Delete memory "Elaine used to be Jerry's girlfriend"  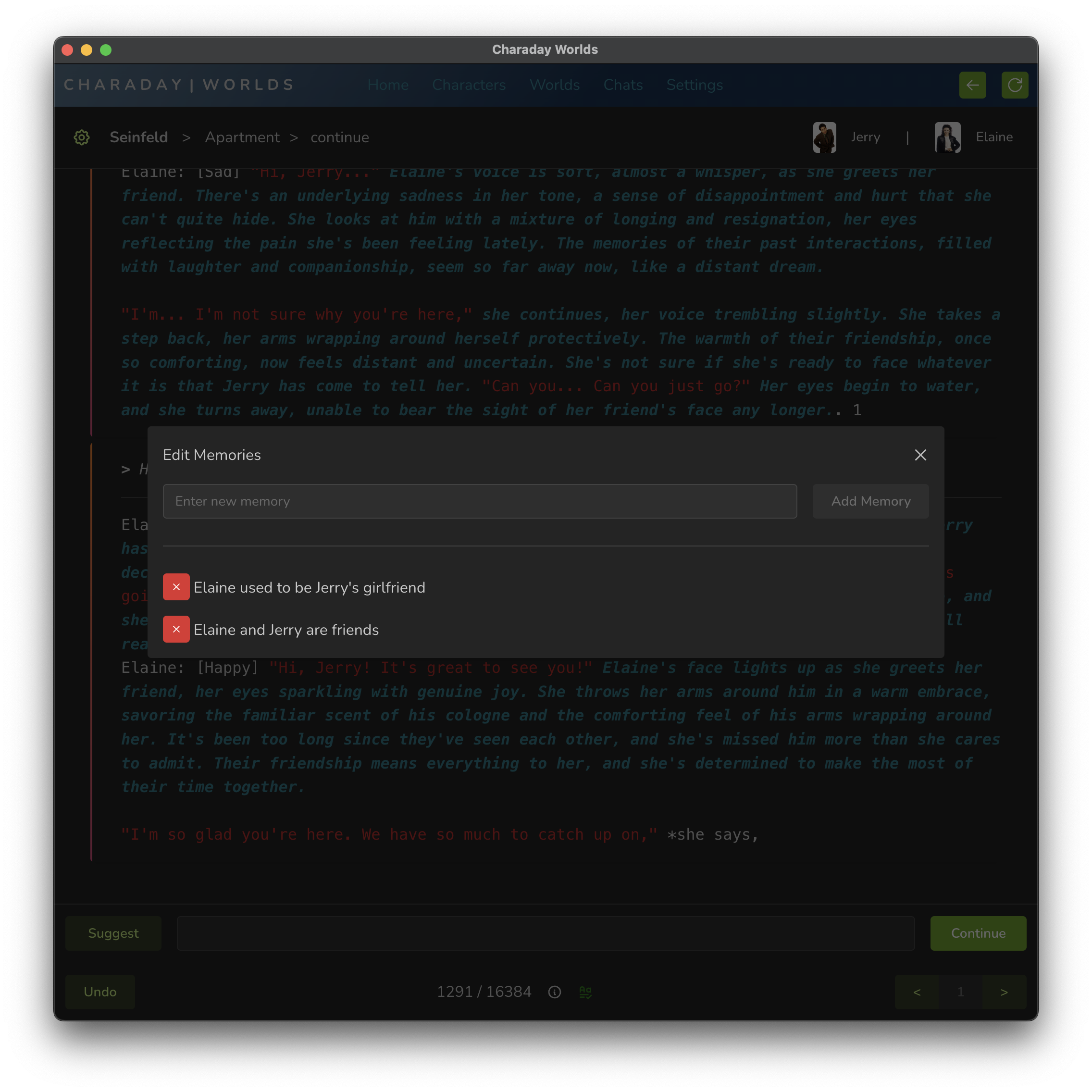point(176,587)
